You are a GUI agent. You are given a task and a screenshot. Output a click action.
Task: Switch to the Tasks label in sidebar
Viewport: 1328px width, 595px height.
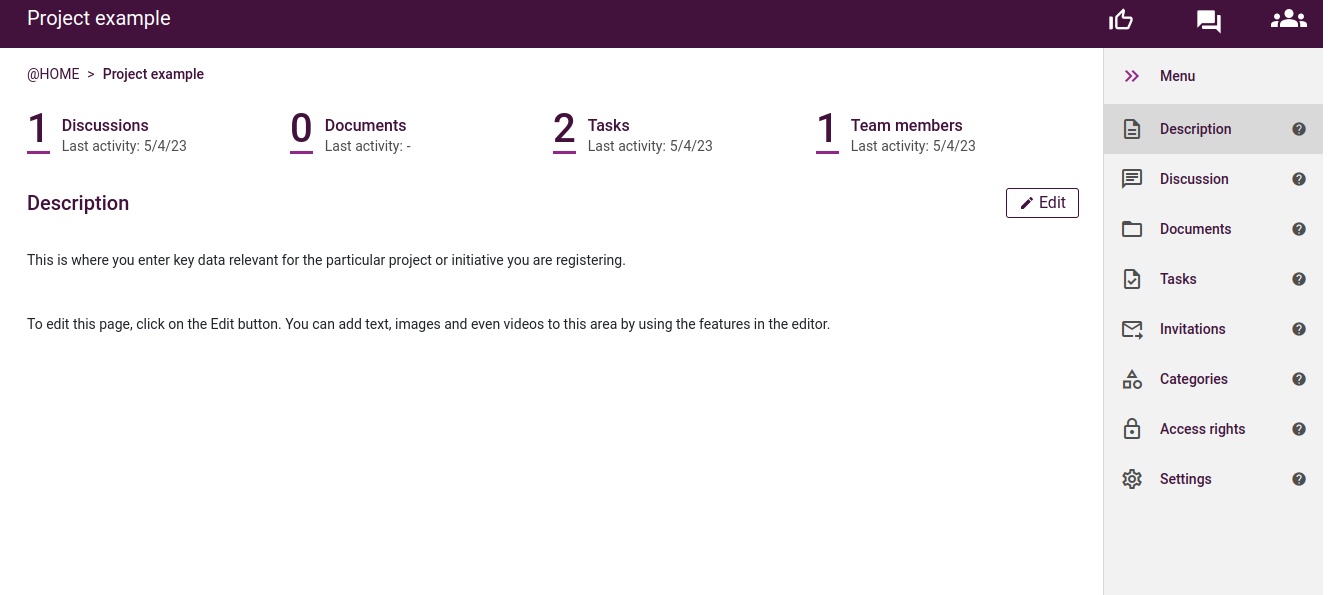pos(1178,279)
